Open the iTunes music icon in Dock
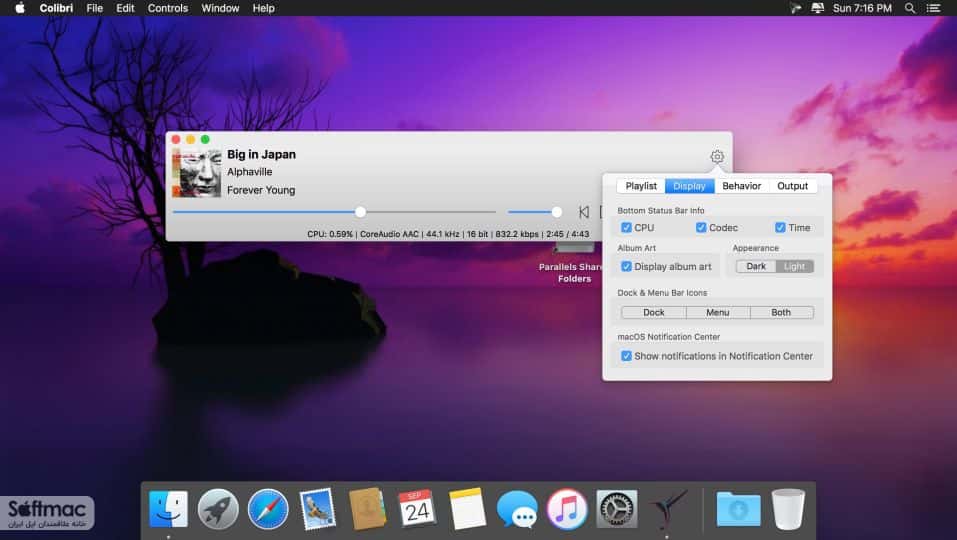 (566, 508)
